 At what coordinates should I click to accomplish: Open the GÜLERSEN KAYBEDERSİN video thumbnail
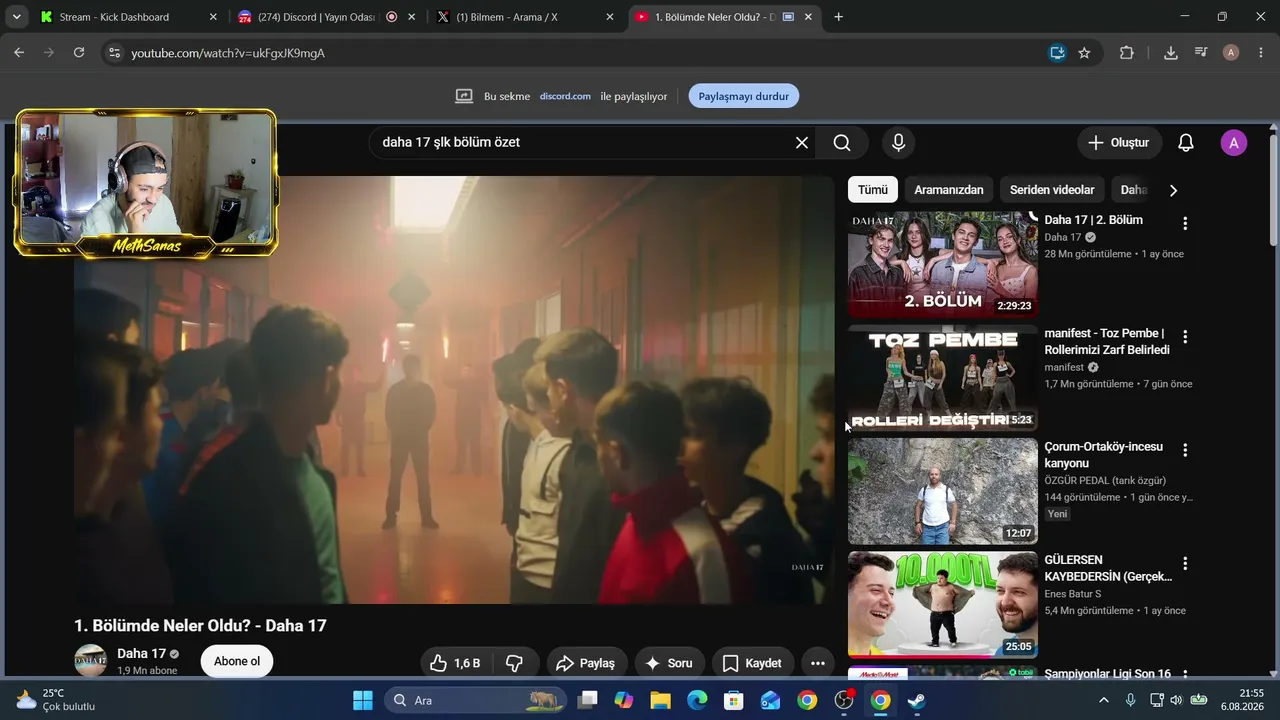click(x=943, y=604)
